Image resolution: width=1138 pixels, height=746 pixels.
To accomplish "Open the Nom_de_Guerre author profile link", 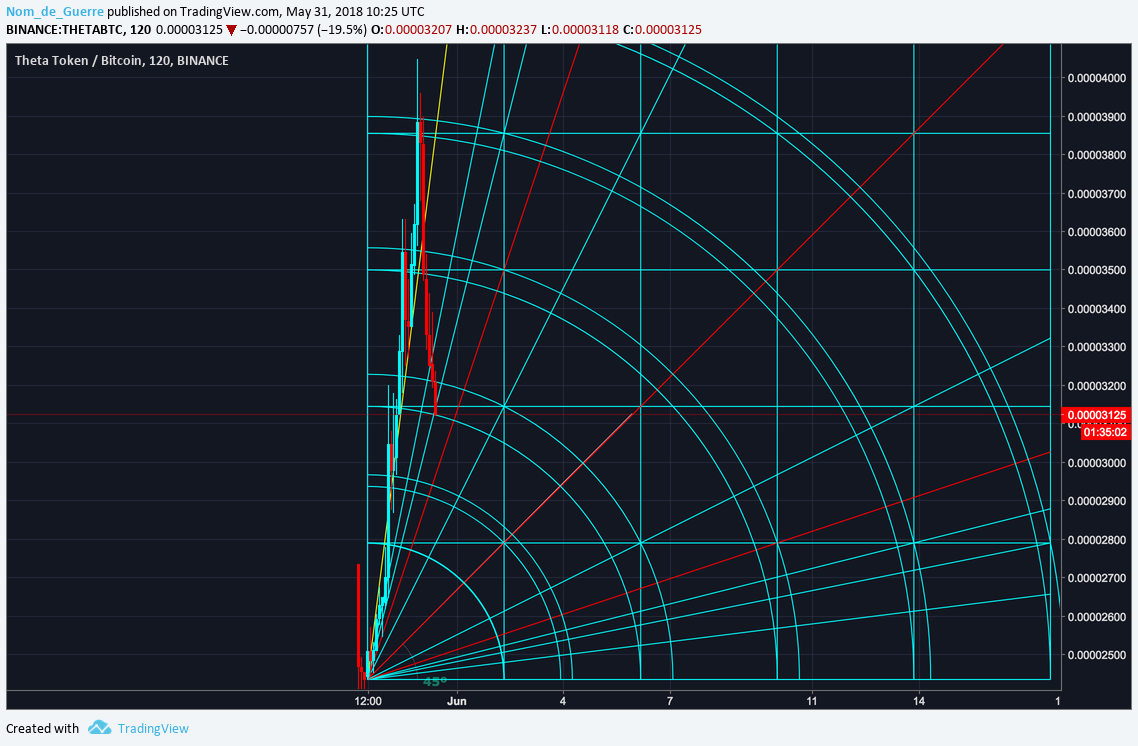I will point(54,12).
